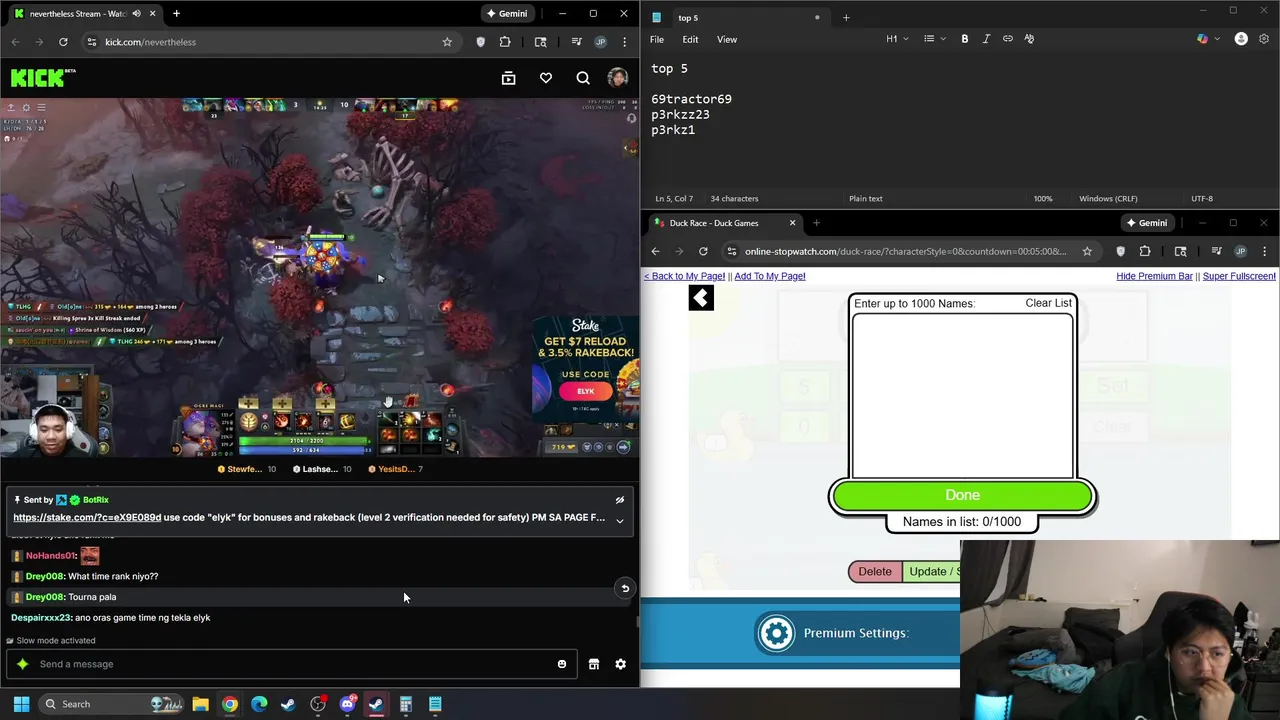Image resolution: width=1280 pixels, height=720 pixels.
Task: Toggle italic formatting in Notepad
Action: coord(986,39)
